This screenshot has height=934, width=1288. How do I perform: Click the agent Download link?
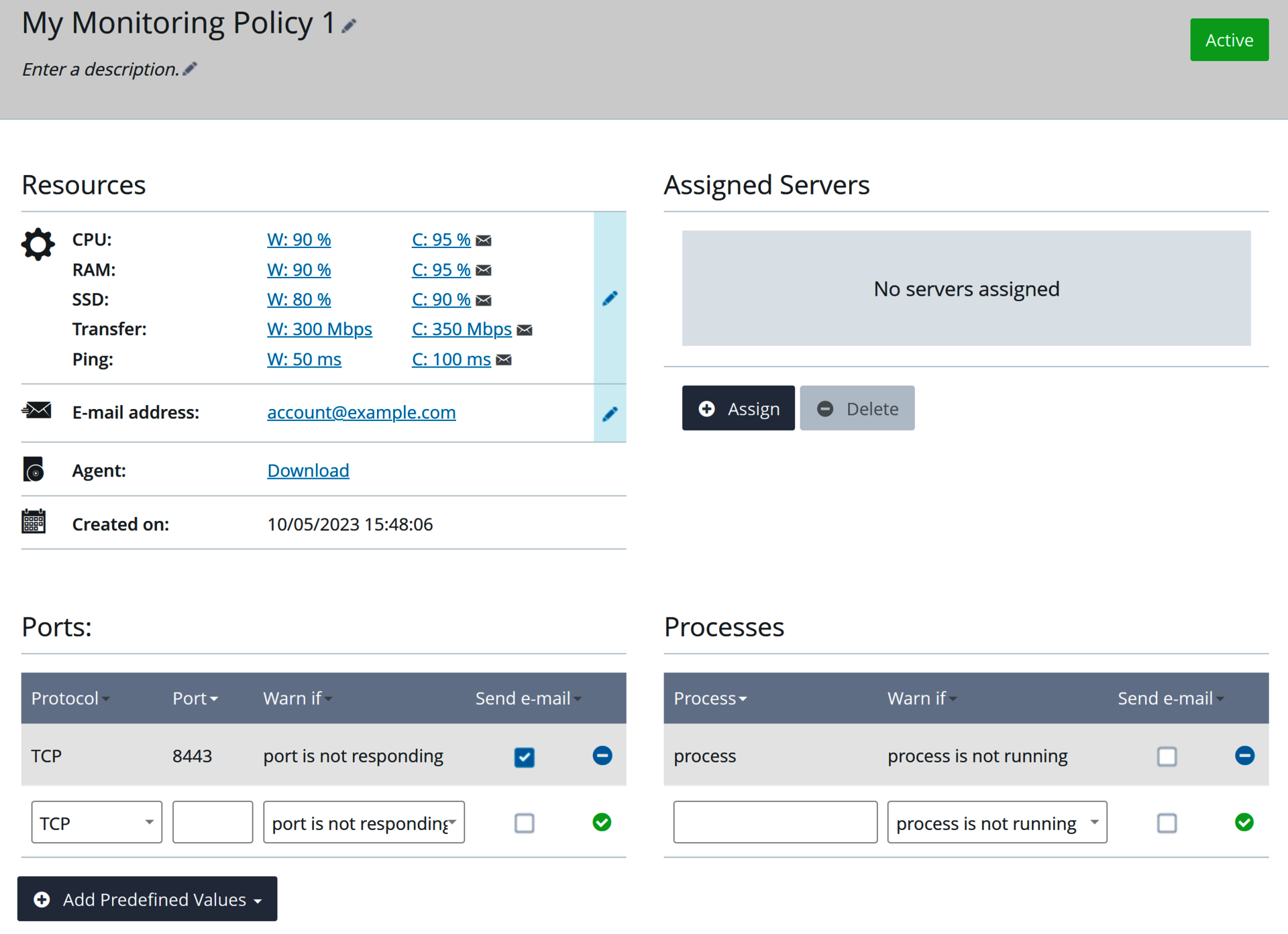click(x=308, y=471)
